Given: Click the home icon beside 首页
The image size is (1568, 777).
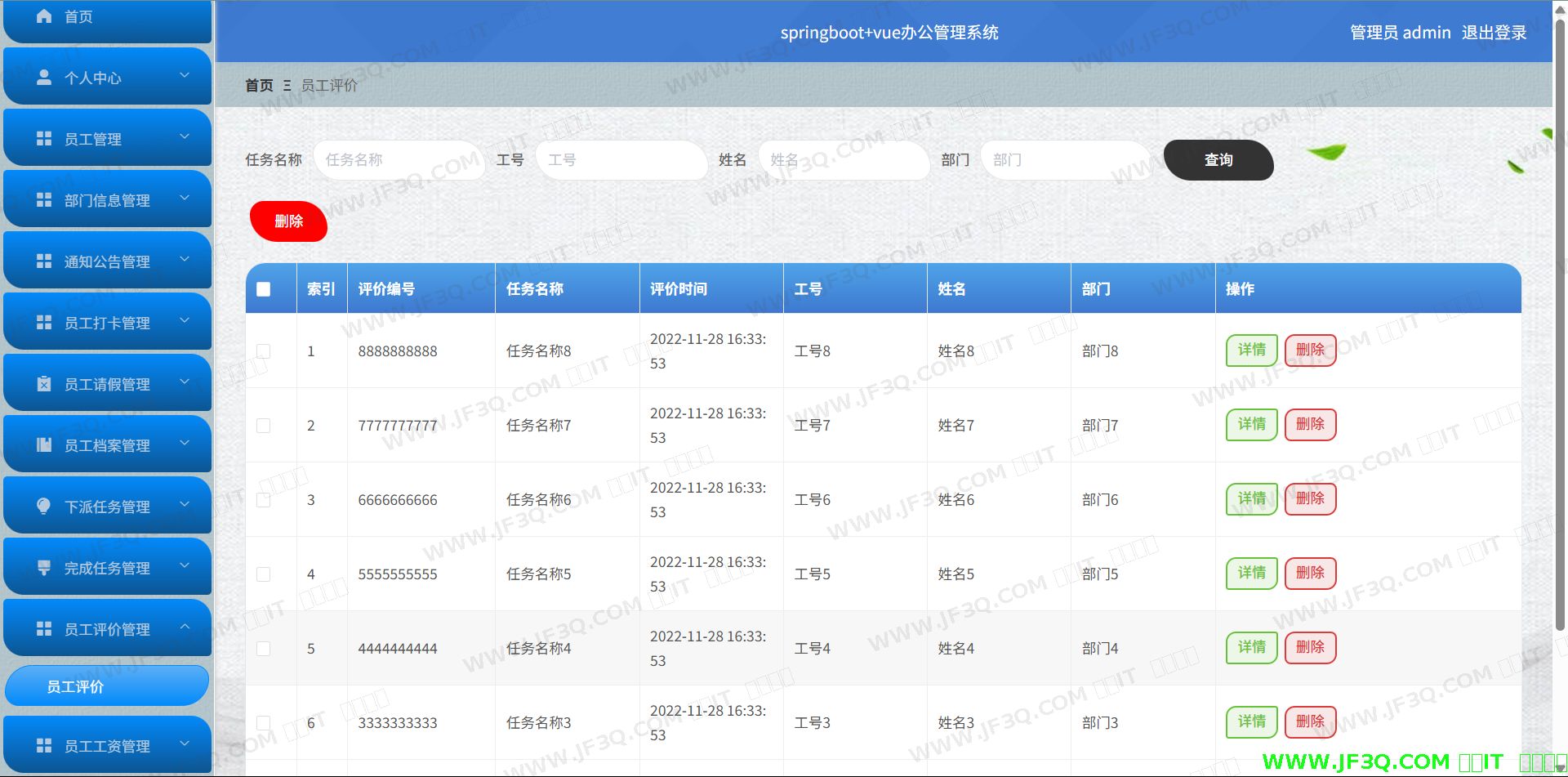Looking at the screenshot, I should click(44, 16).
